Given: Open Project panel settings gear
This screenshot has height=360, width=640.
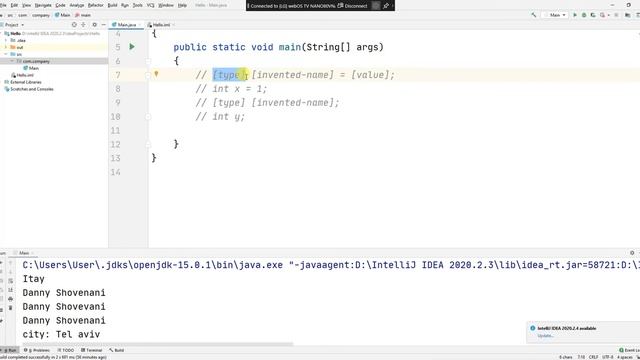Looking at the screenshot, I should [x=94, y=25].
